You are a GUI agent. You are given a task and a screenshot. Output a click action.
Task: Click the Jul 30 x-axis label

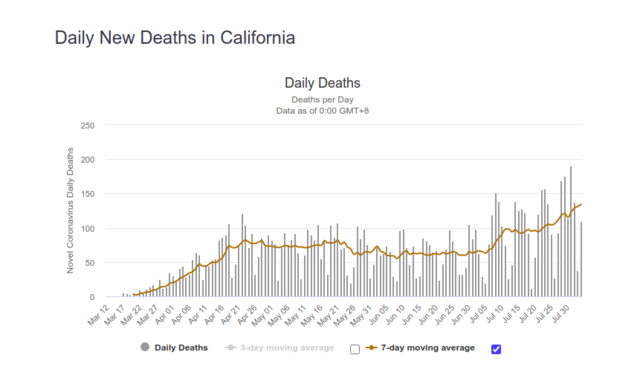[x=560, y=314]
